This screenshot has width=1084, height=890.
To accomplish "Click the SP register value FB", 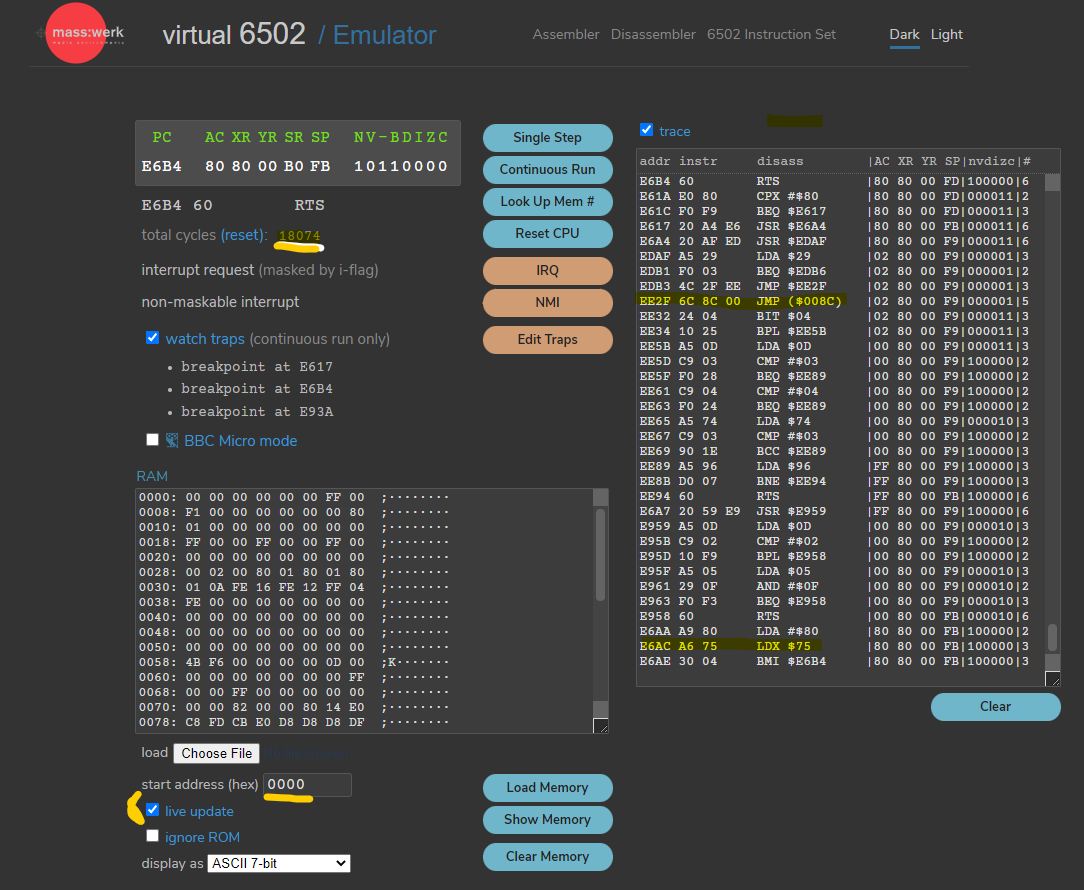I will 320,166.
